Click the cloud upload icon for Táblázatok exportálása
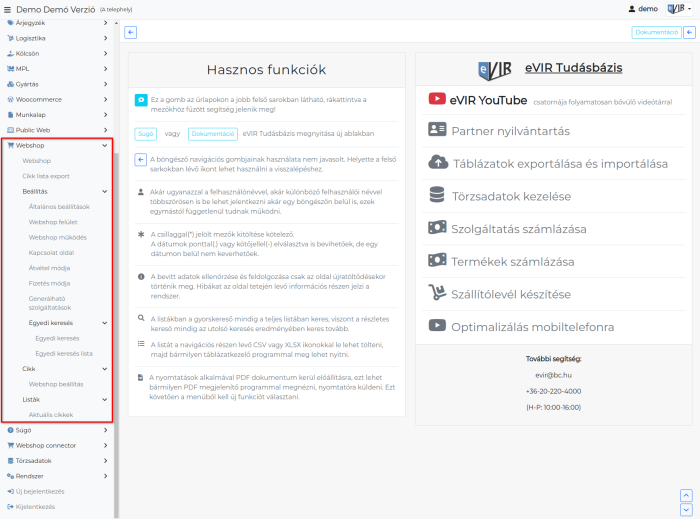700x519 pixels. point(438,163)
